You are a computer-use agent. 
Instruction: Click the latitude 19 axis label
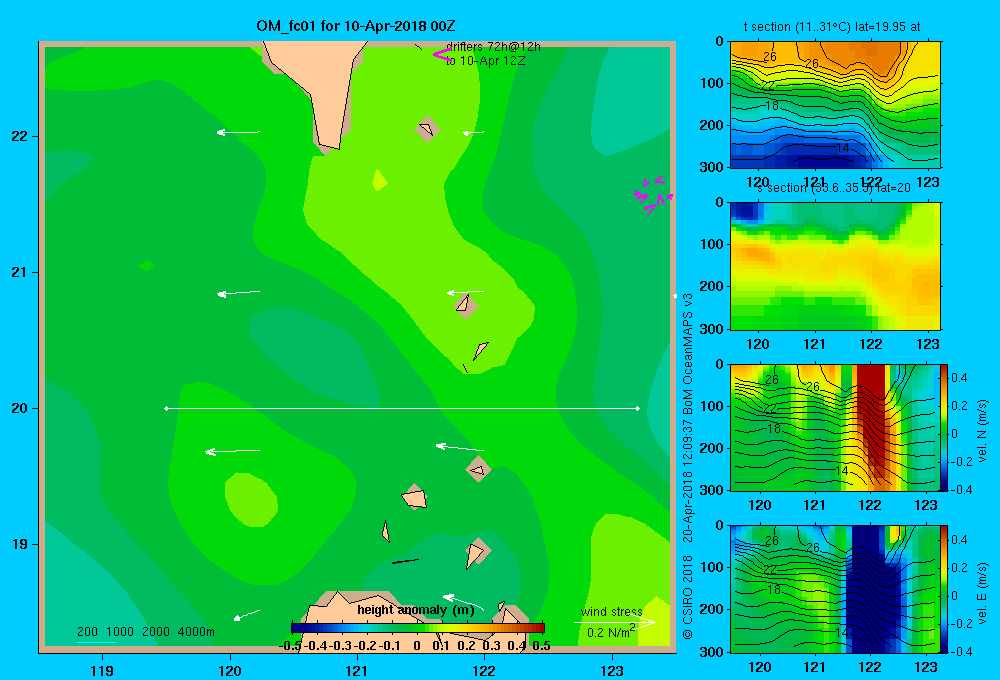pos(20,544)
